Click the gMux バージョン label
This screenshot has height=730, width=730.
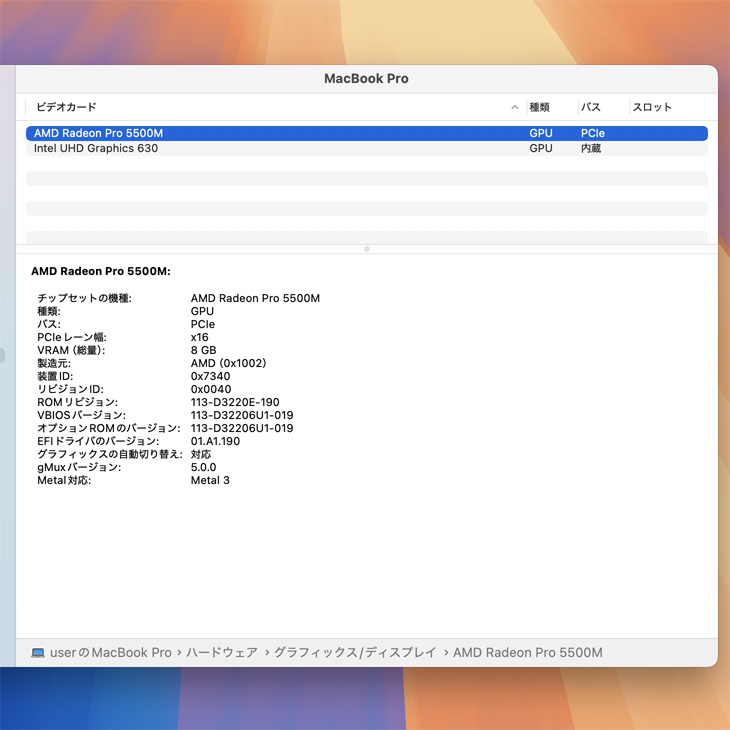point(79,467)
